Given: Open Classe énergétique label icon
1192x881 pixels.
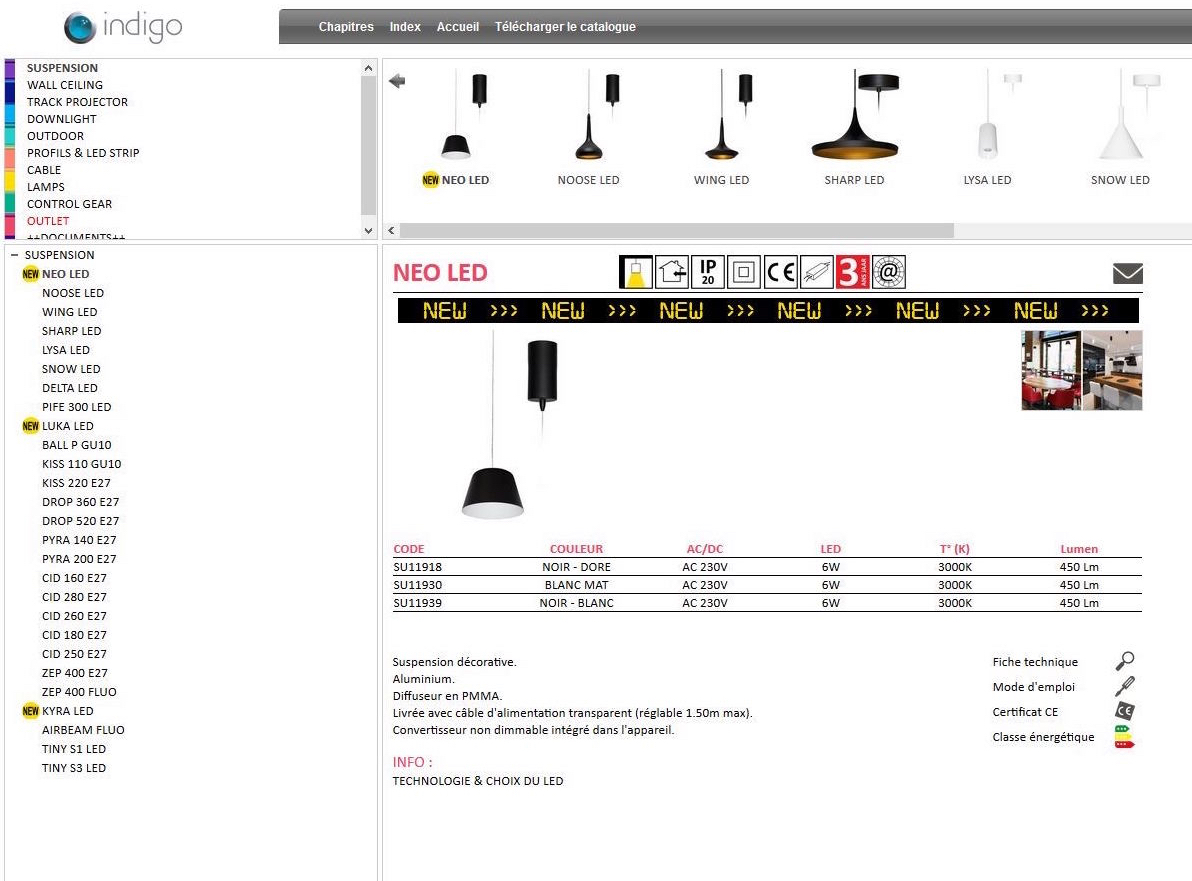Looking at the screenshot, I should pyautogui.click(x=1124, y=737).
